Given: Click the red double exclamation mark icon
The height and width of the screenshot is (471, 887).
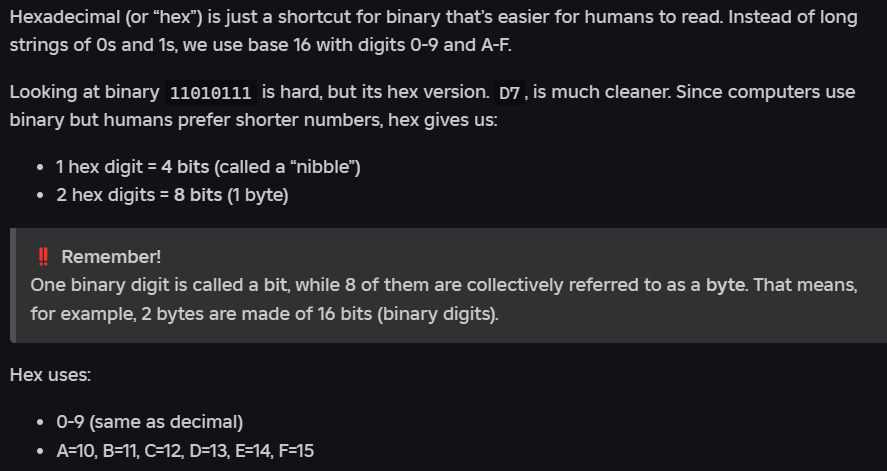Looking at the screenshot, I should click(43, 257).
